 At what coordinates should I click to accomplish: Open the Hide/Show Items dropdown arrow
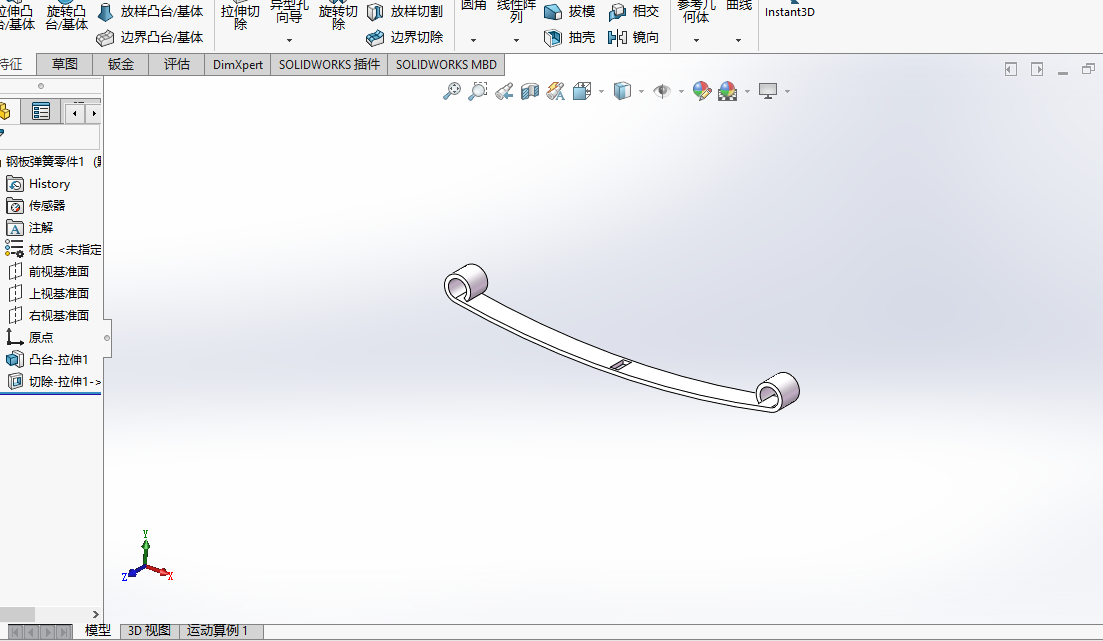click(x=681, y=91)
